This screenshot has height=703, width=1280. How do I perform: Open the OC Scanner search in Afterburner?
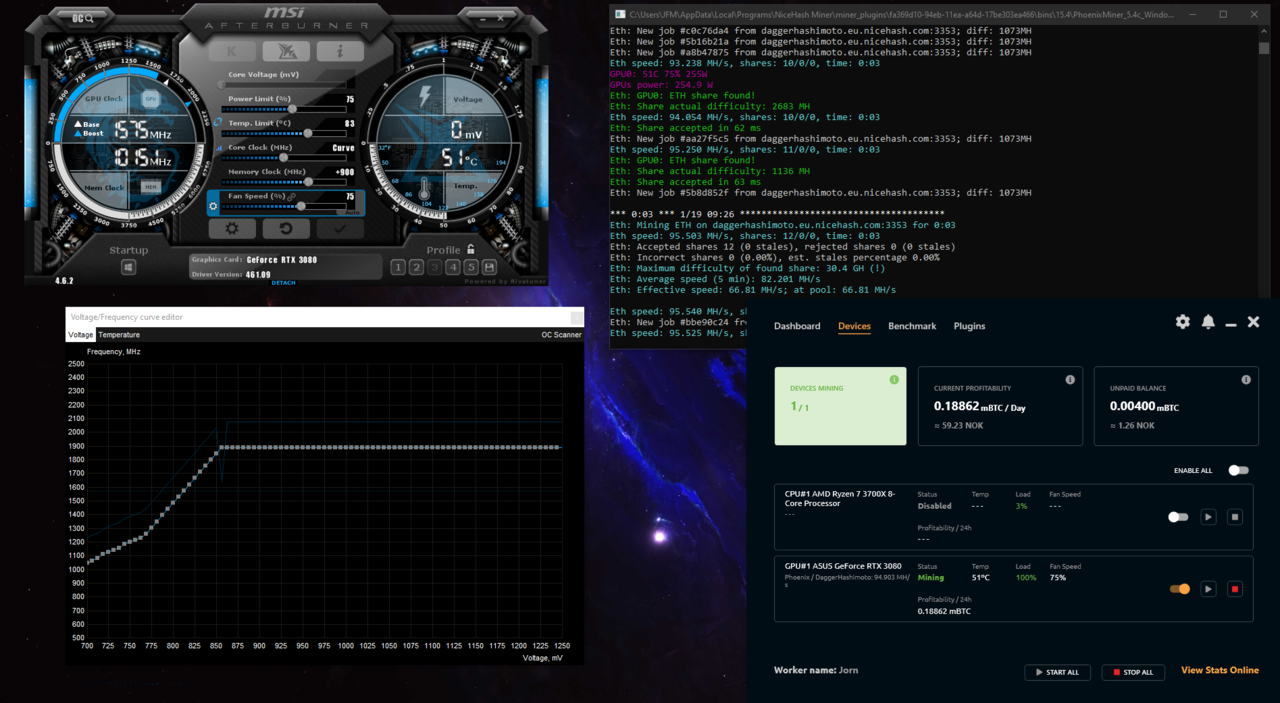pyautogui.click(x=83, y=17)
